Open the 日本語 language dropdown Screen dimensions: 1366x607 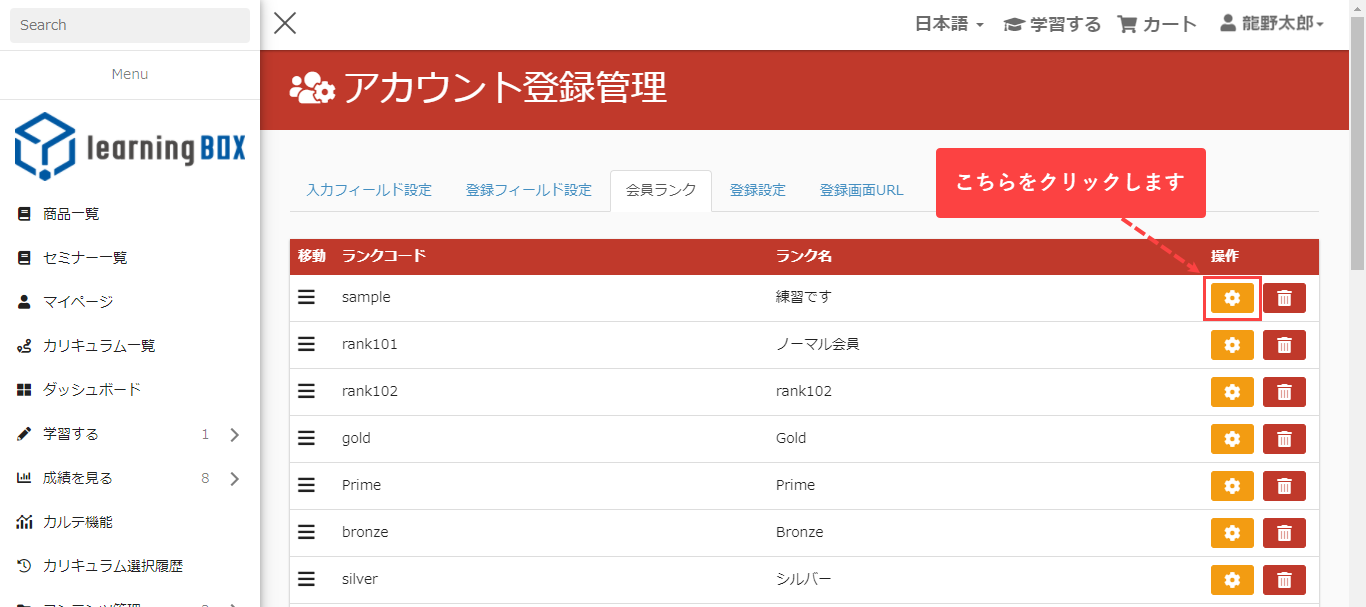(949, 24)
